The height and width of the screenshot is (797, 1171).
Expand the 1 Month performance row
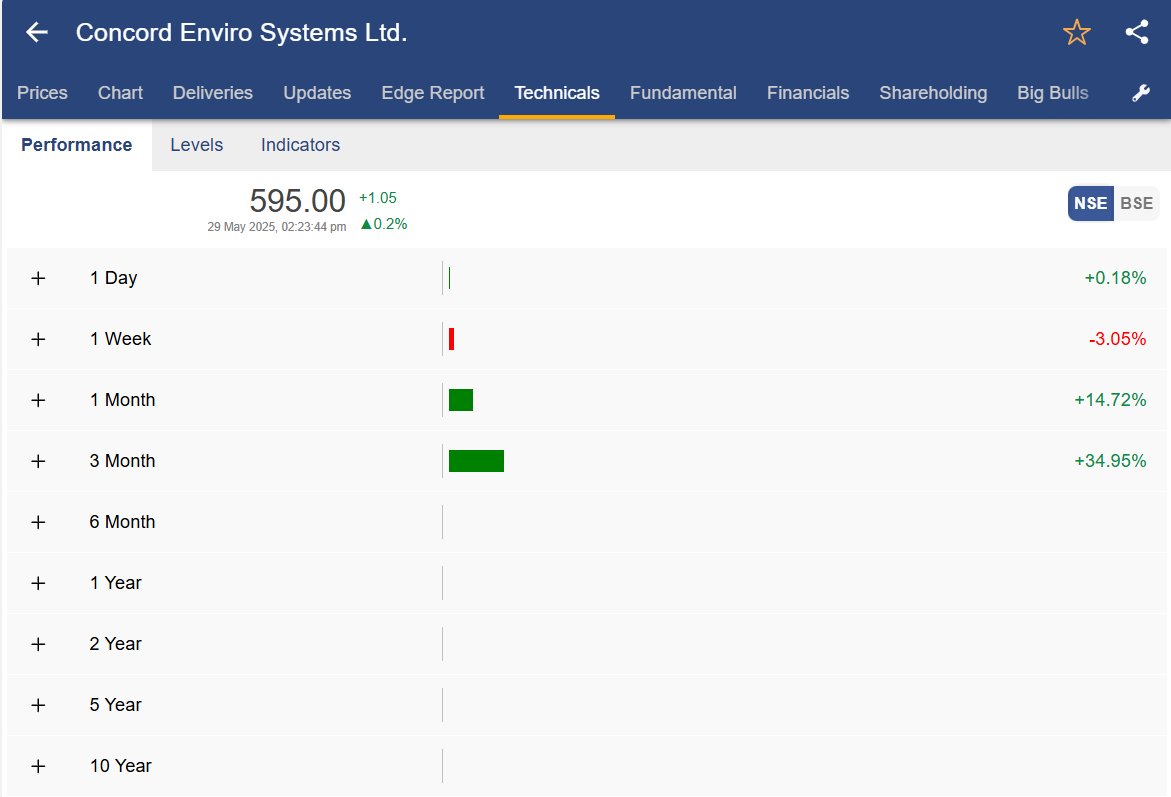pyautogui.click(x=38, y=400)
